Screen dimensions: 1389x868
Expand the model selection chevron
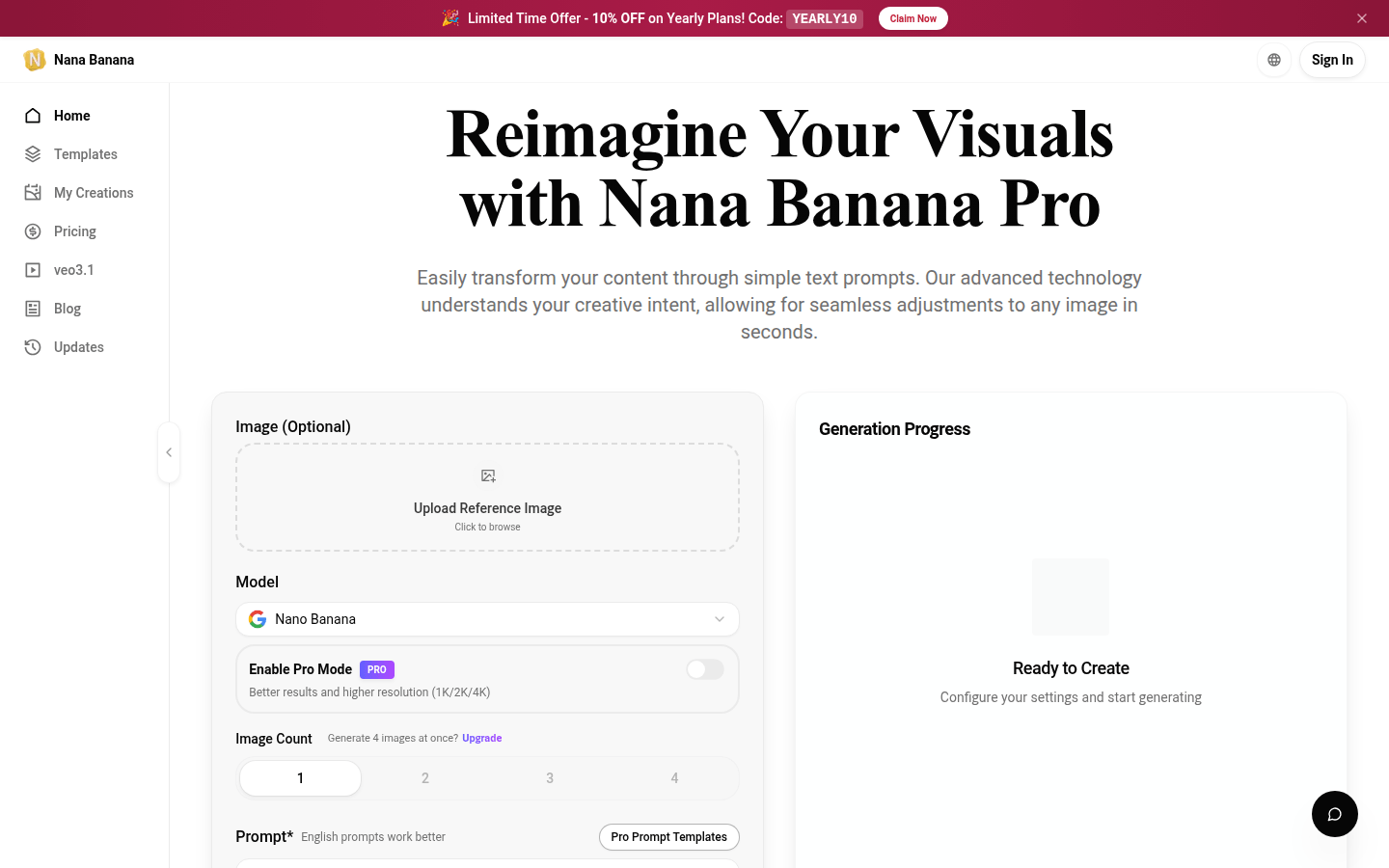tap(719, 618)
